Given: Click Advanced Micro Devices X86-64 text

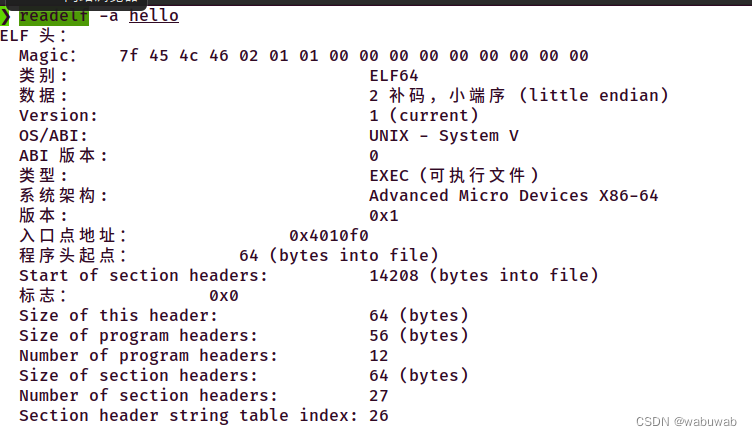Looking at the screenshot, I should coord(514,196).
